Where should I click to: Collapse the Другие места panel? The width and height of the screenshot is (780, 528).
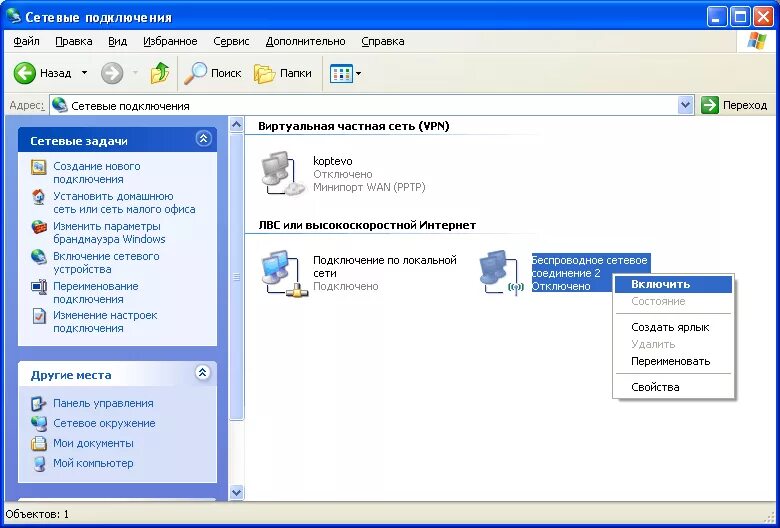coord(203,374)
